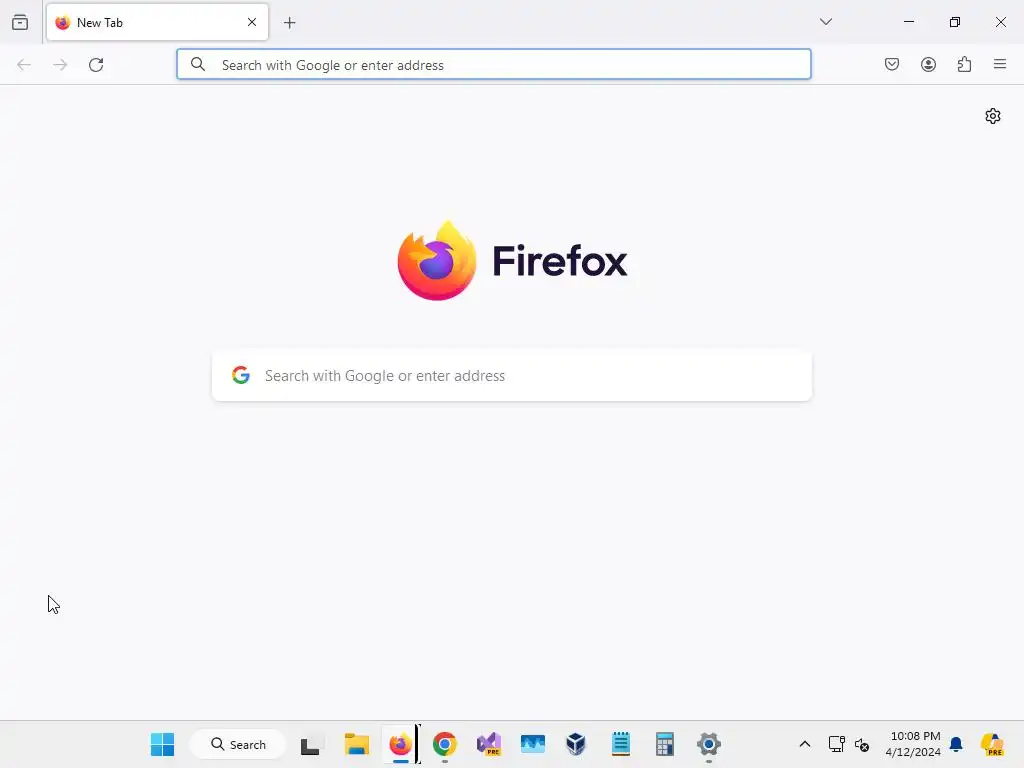Click the center Google search box

click(x=512, y=376)
